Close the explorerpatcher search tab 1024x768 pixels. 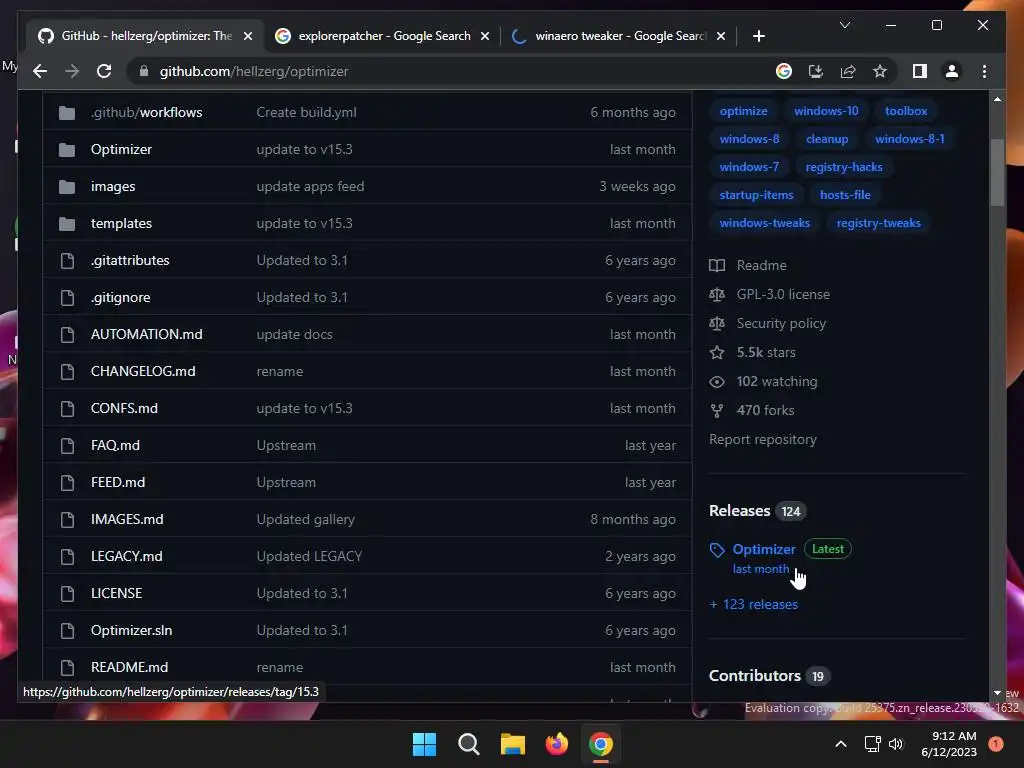coord(485,36)
